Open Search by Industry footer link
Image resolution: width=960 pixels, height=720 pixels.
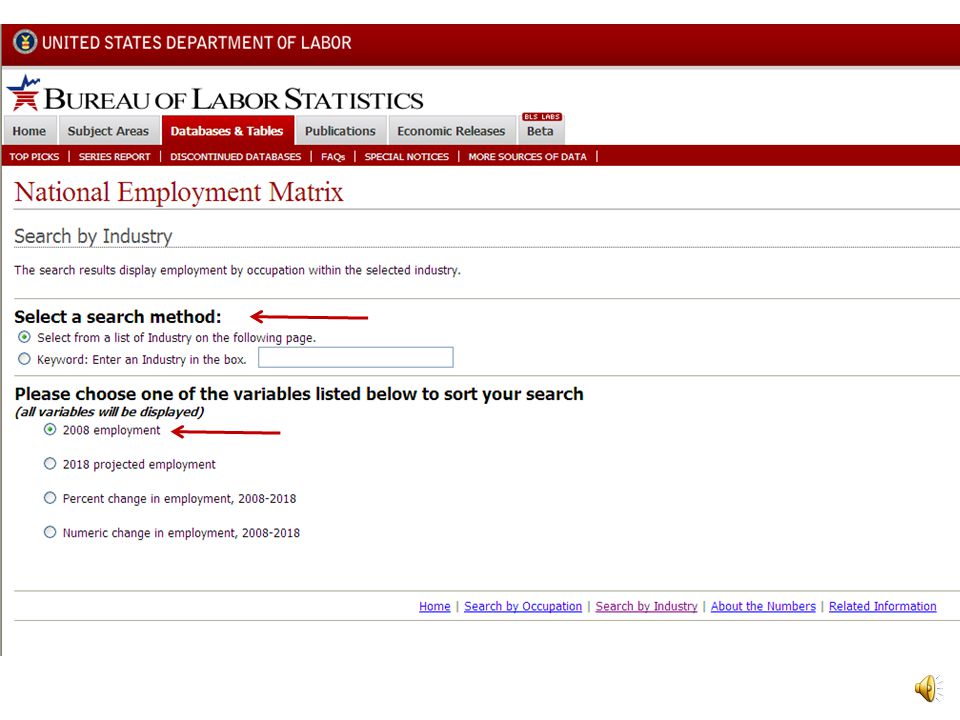(x=647, y=606)
